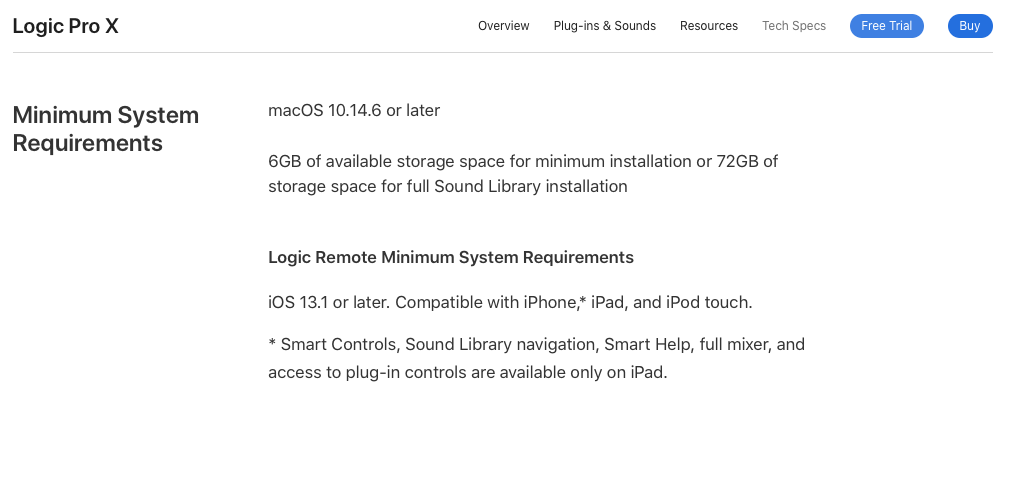Image resolution: width=1025 pixels, height=503 pixels.
Task: Select the Tech Specs tab
Action: [x=794, y=26]
